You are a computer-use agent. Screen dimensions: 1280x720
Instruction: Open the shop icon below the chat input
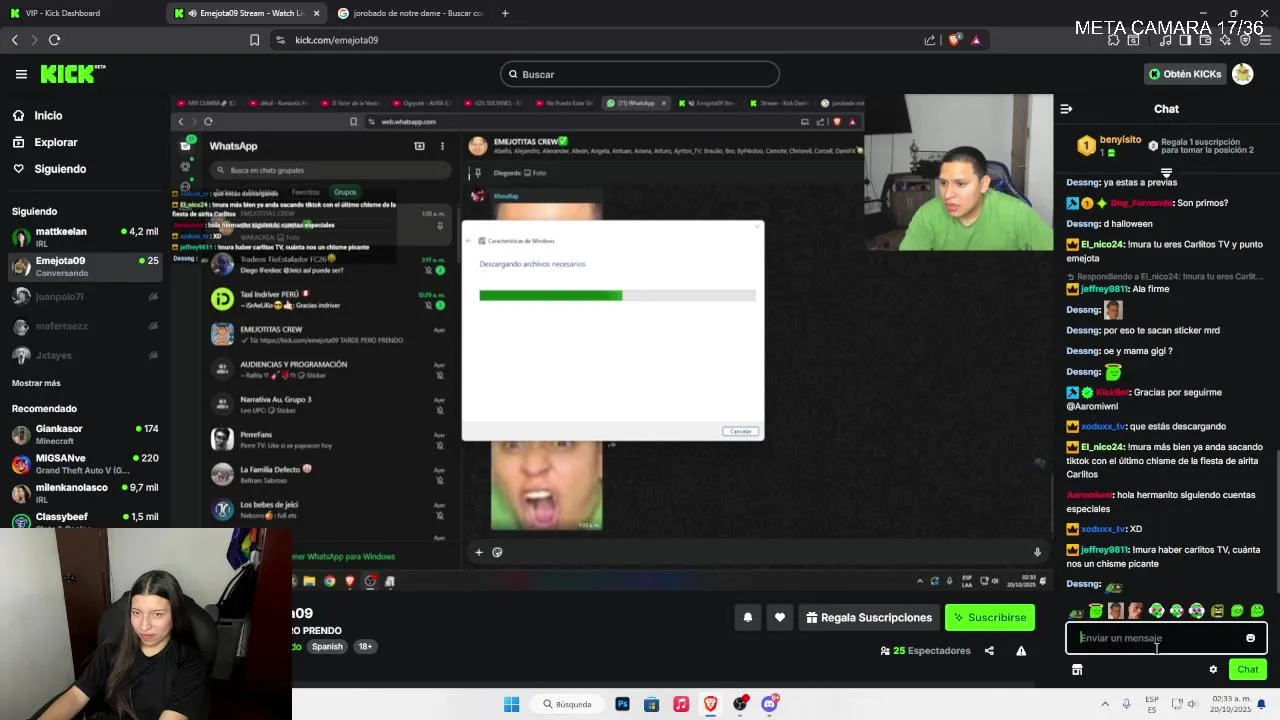pyautogui.click(x=1077, y=670)
